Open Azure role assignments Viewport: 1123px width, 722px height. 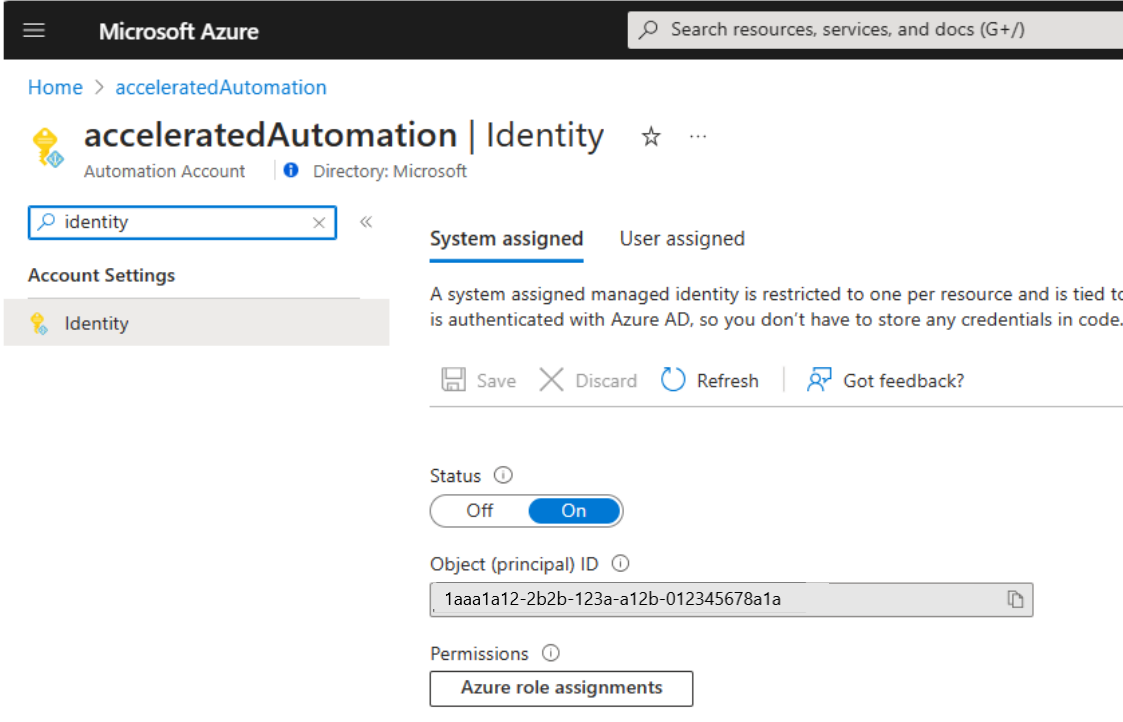coord(561,688)
